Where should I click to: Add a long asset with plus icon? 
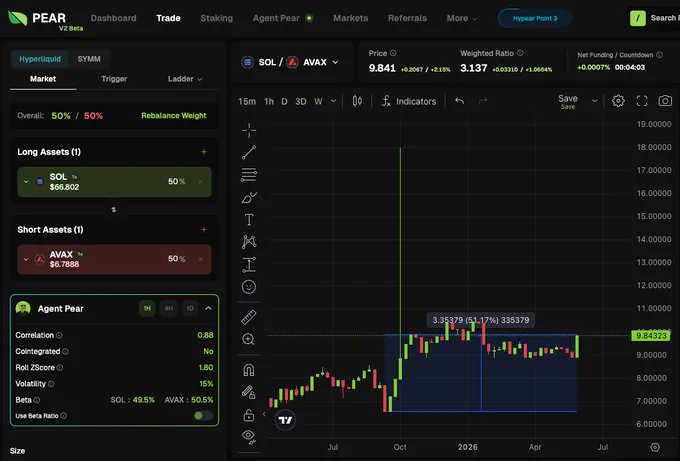pyautogui.click(x=204, y=152)
